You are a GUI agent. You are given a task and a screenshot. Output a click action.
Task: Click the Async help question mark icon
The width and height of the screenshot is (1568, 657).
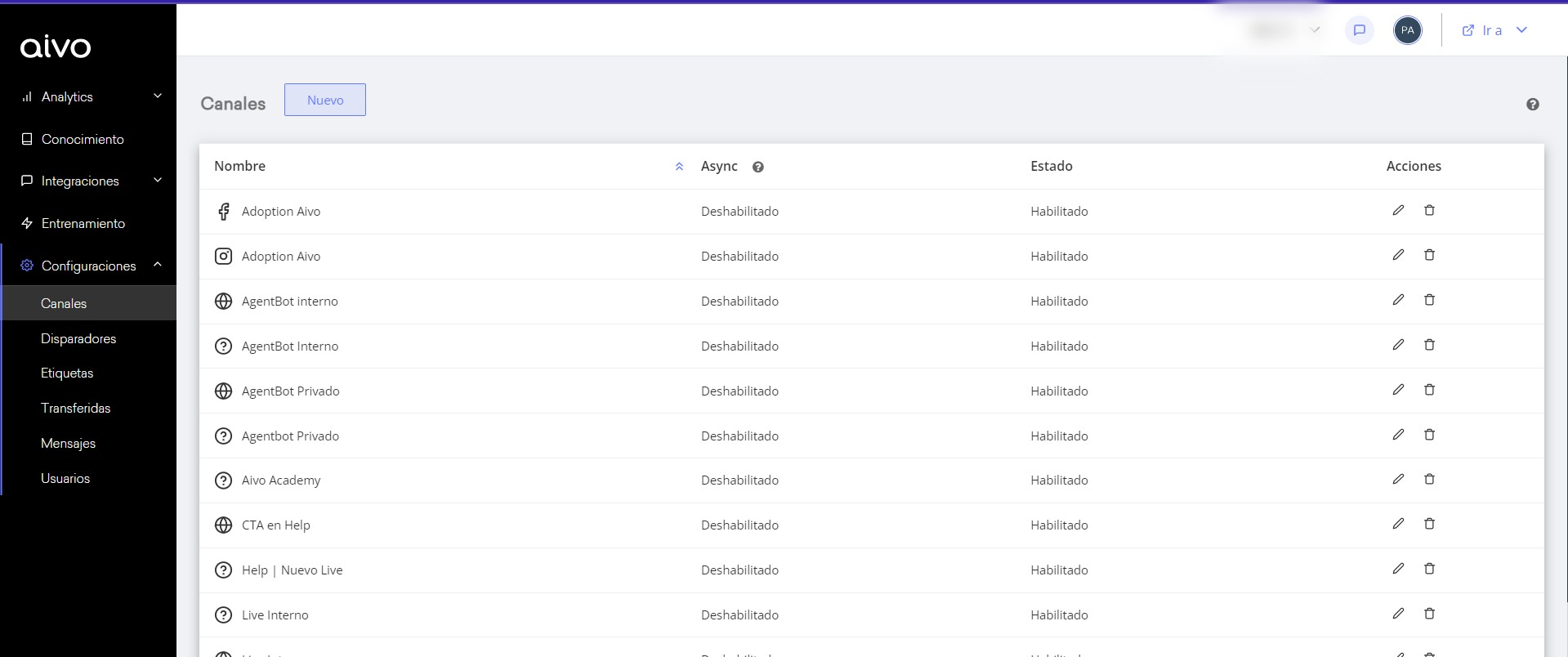point(758,167)
